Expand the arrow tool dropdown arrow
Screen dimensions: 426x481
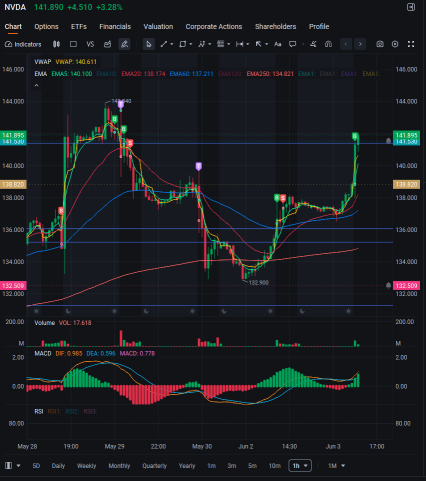267,44
